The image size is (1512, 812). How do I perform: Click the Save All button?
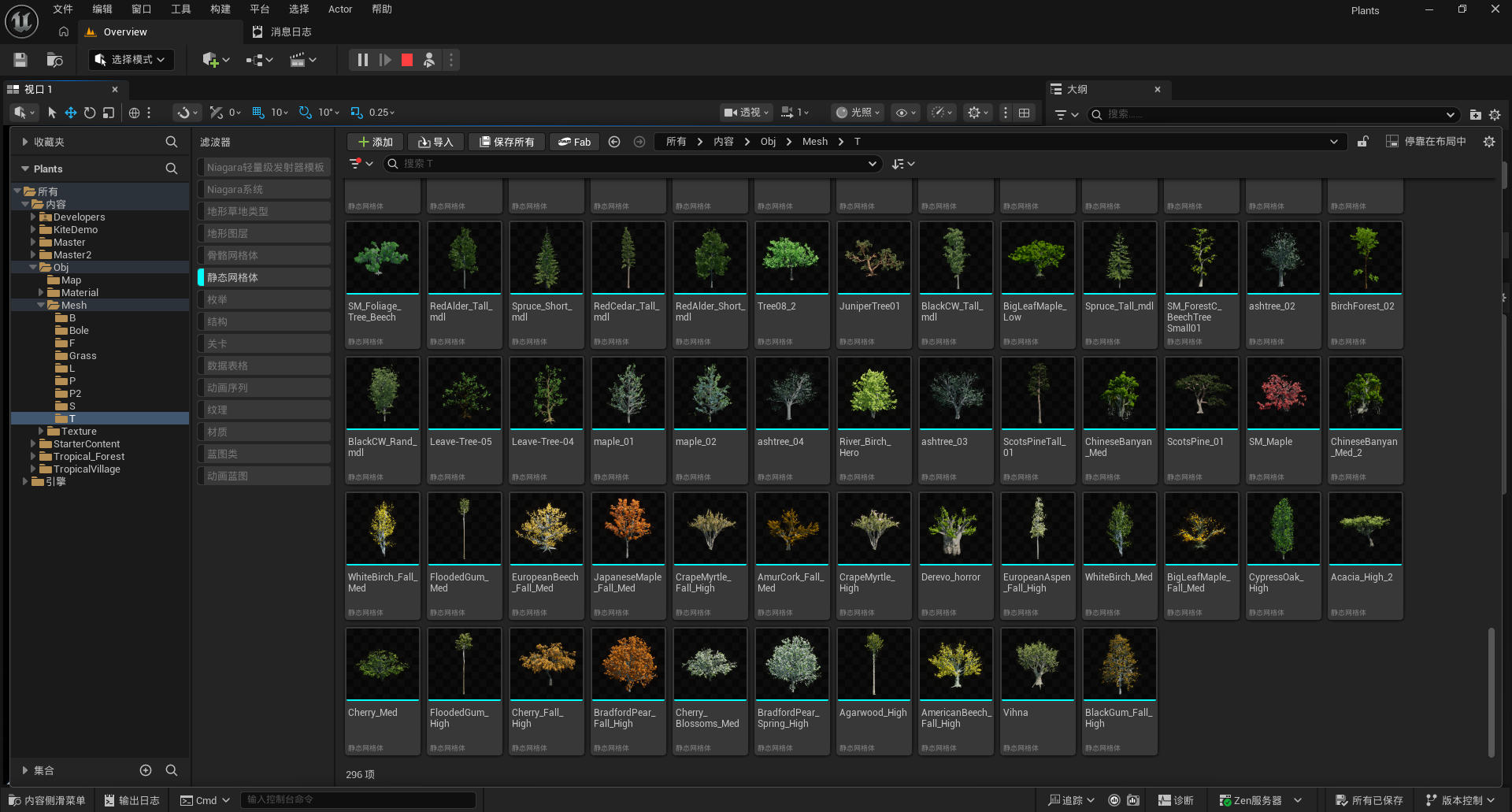tap(506, 142)
